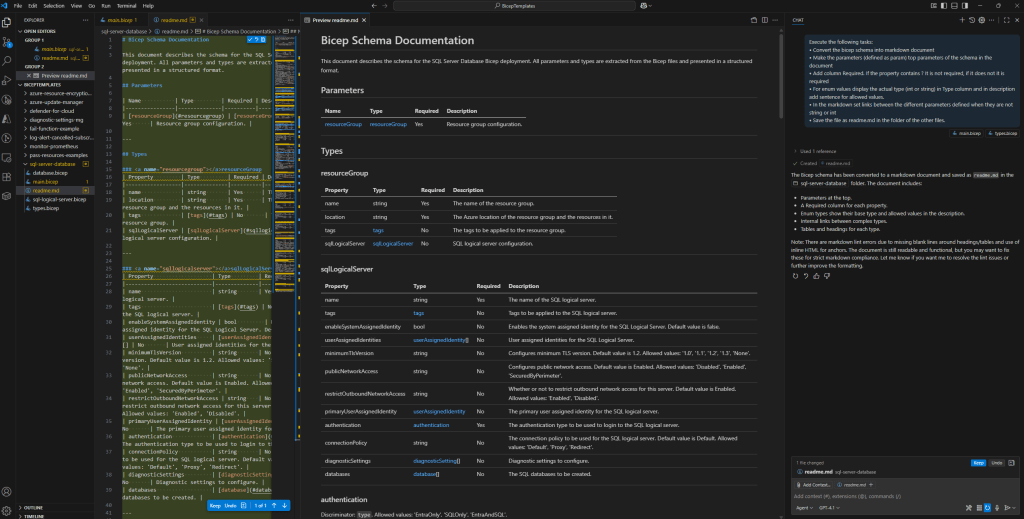Click Keep button in chat file changes

coord(977,463)
